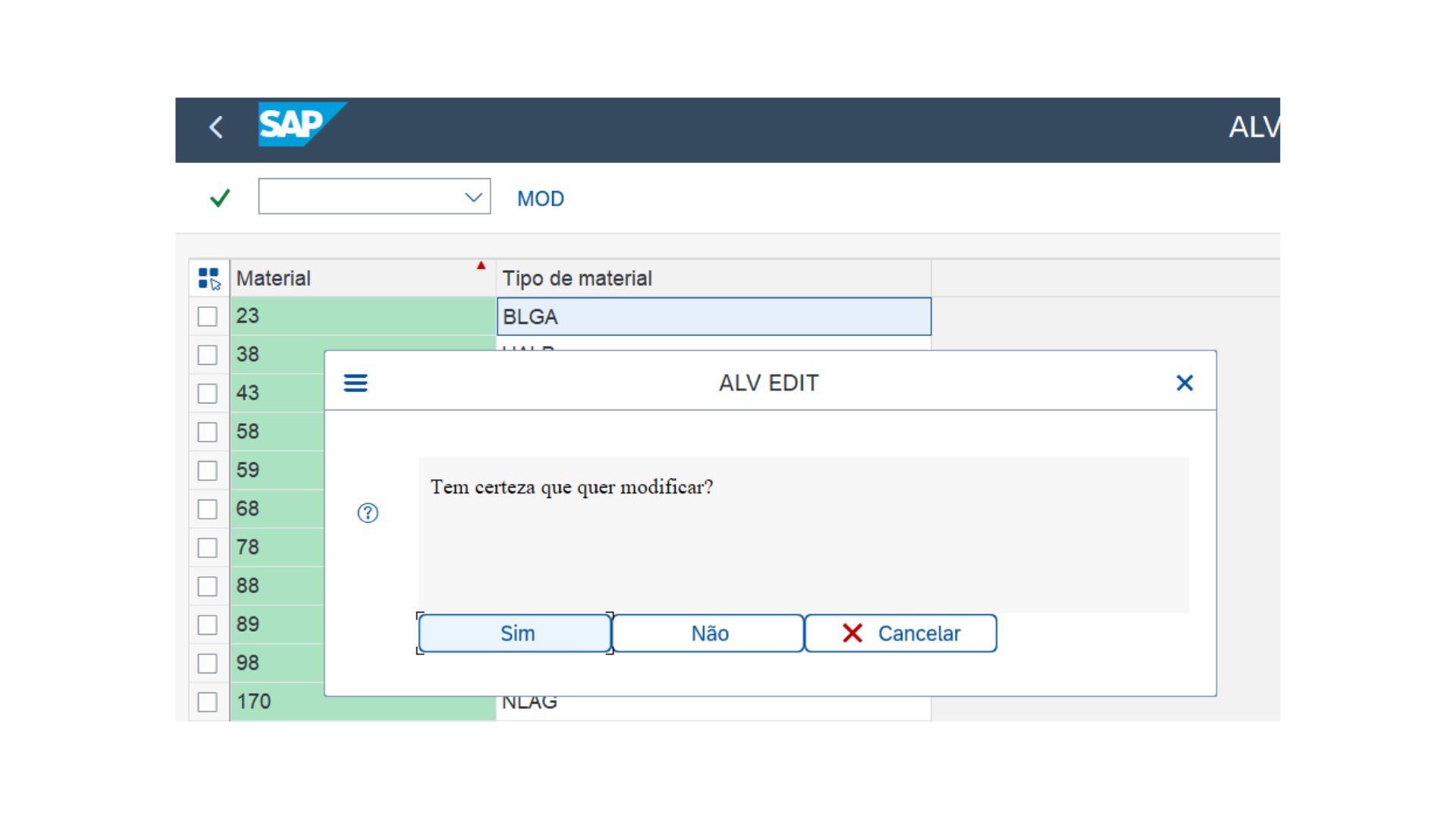
Task: Click the SAP logo
Action: (302, 124)
